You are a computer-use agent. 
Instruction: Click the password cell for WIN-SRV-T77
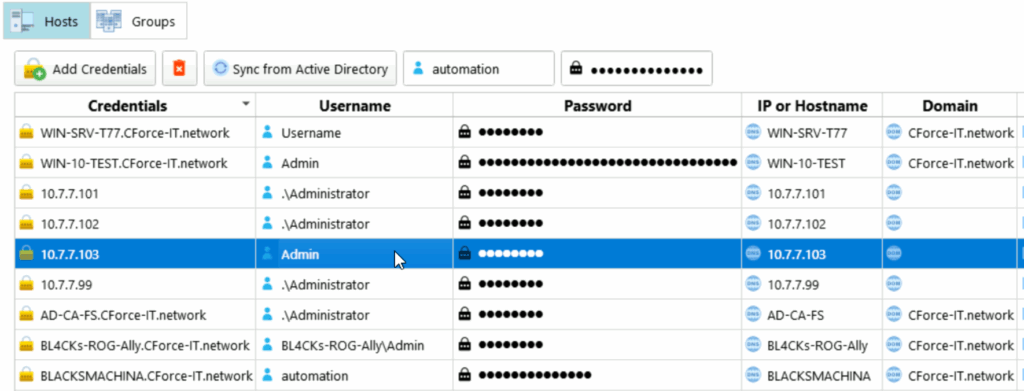tap(598, 133)
